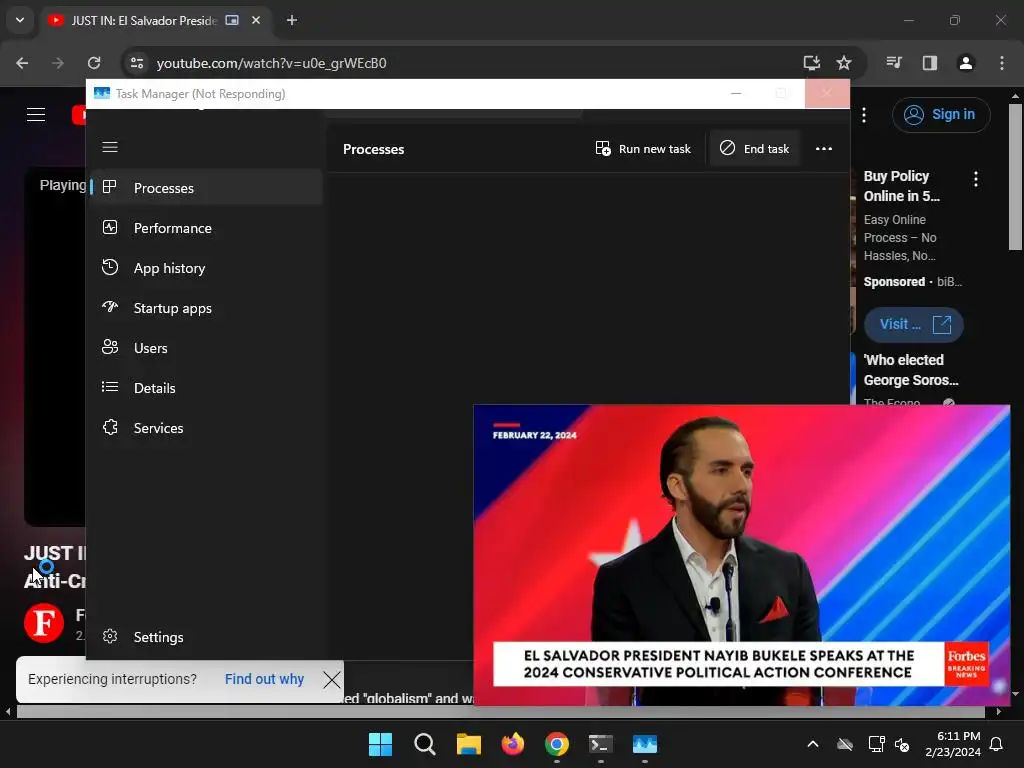Screen dimensions: 1024x768
Task: Open Windows Start menu
Action: 380,744
